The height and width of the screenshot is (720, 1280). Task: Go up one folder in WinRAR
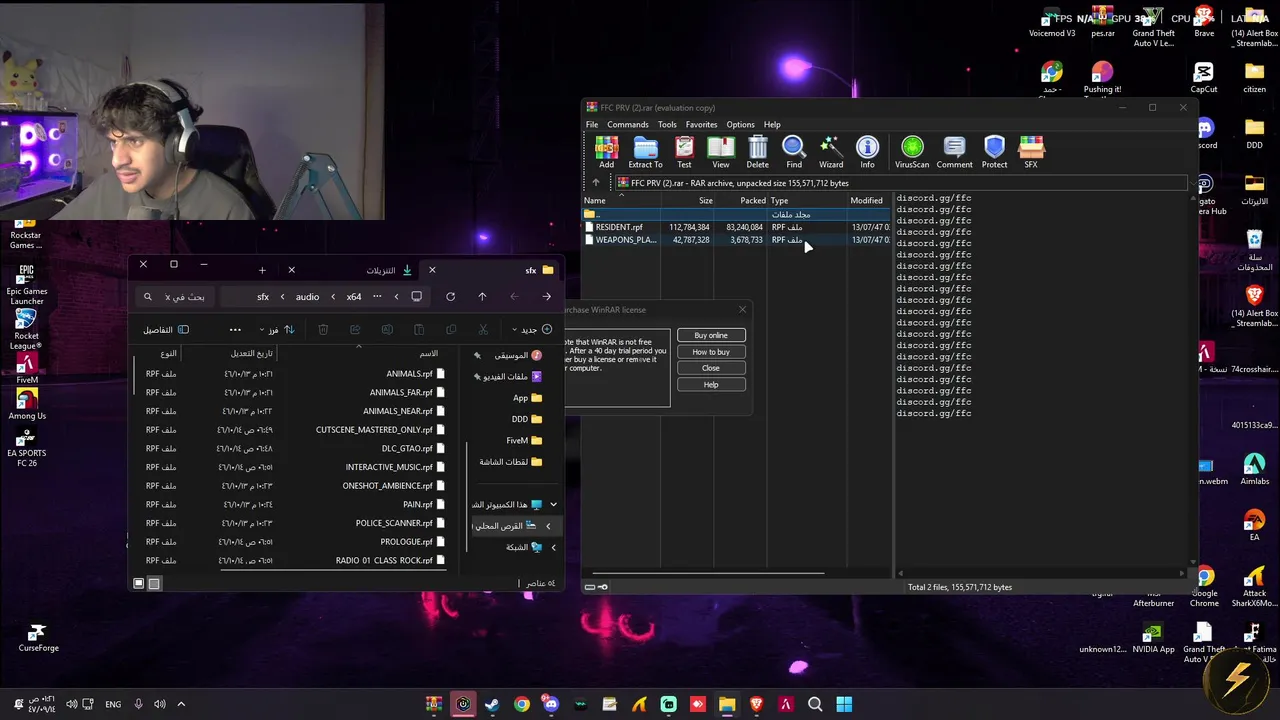point(596,183)
